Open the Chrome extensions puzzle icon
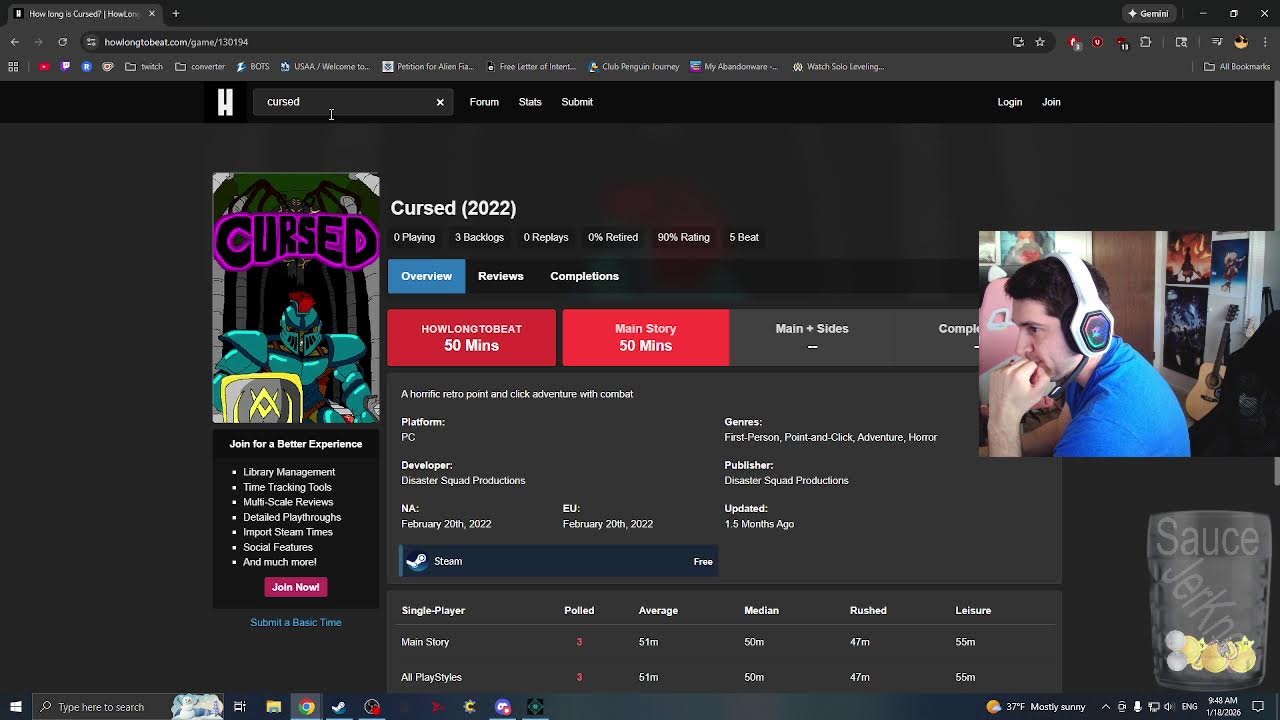1280x720 pixels. pyautogui.click(x=1146, y=42)
